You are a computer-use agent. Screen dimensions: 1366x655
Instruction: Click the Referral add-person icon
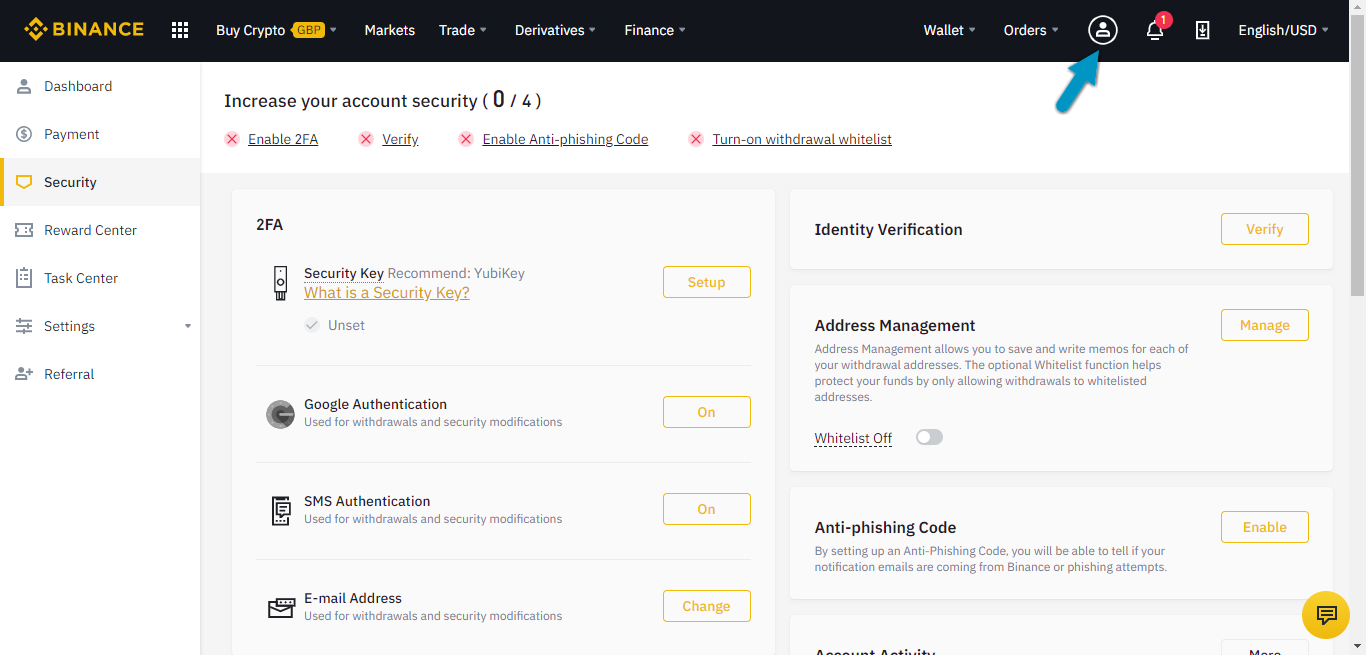pos(24,374)
